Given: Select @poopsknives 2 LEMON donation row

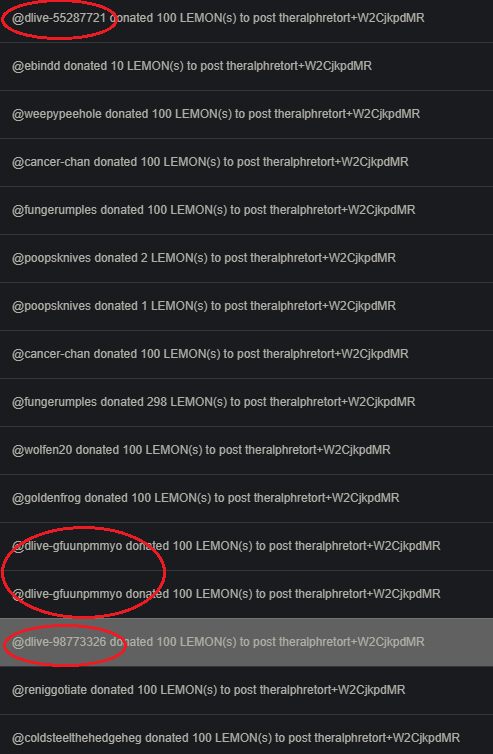Looking at the screenshot, I should coord(246,259).
